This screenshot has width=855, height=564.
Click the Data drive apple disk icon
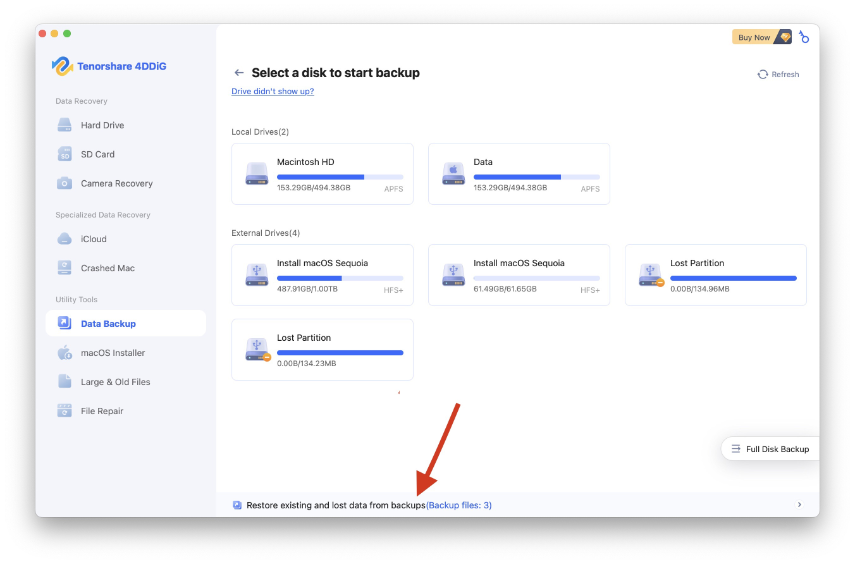(x=453, y=173)
